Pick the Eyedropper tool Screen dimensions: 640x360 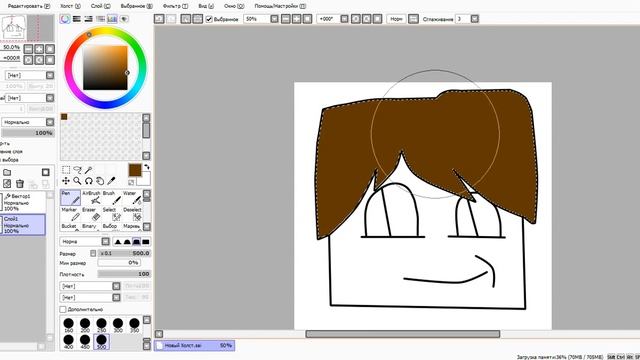(111, 181)
